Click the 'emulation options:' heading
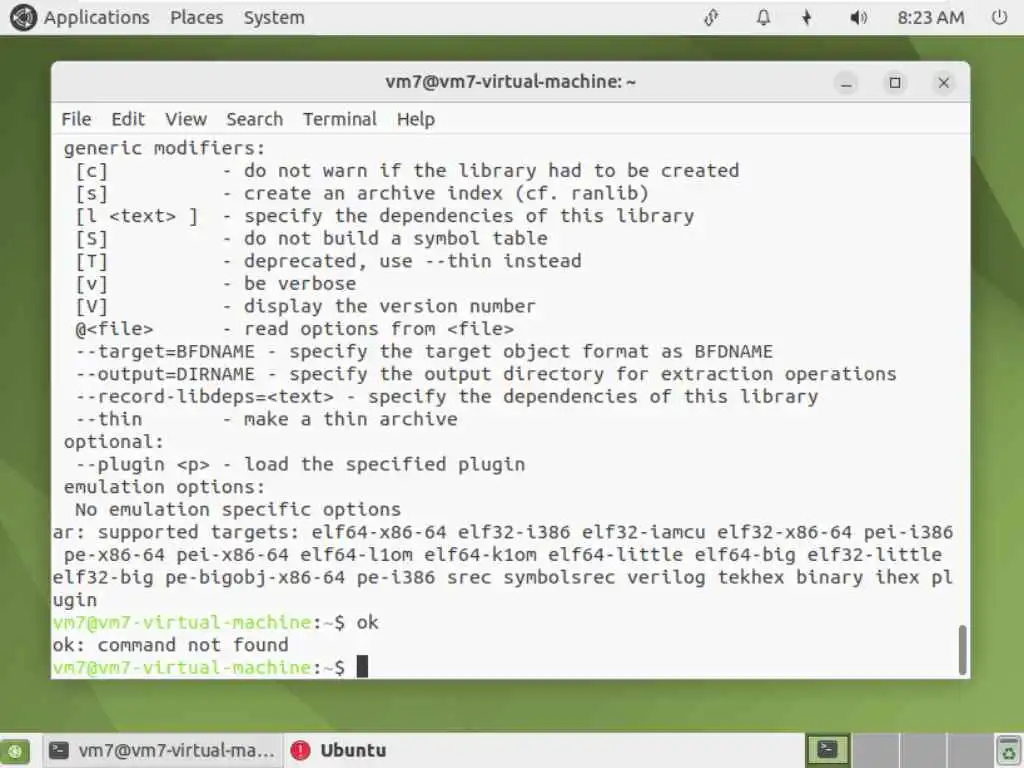 [165, 487]
